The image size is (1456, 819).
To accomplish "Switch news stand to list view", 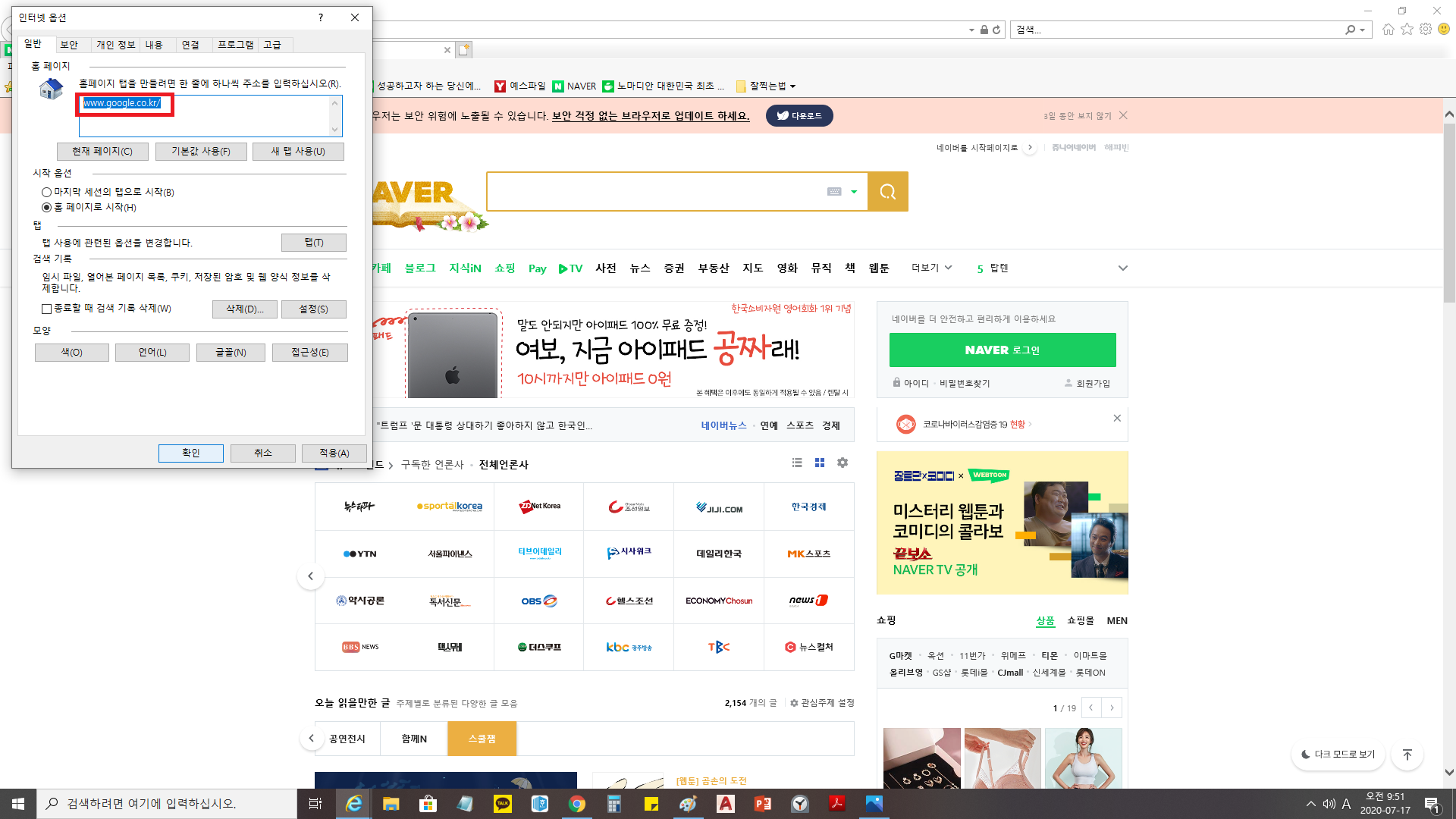I will (797, 463).
